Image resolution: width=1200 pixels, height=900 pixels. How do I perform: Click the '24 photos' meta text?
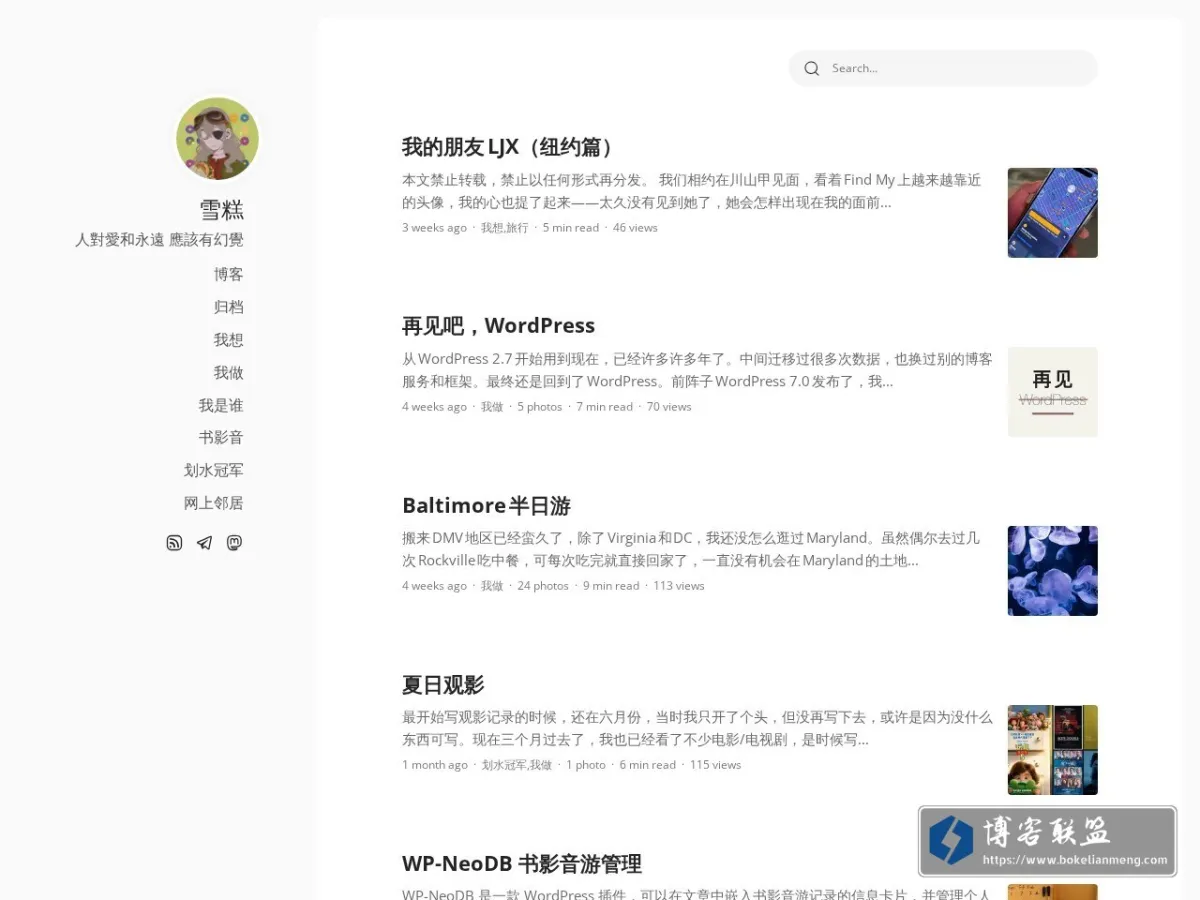(543, 586)
